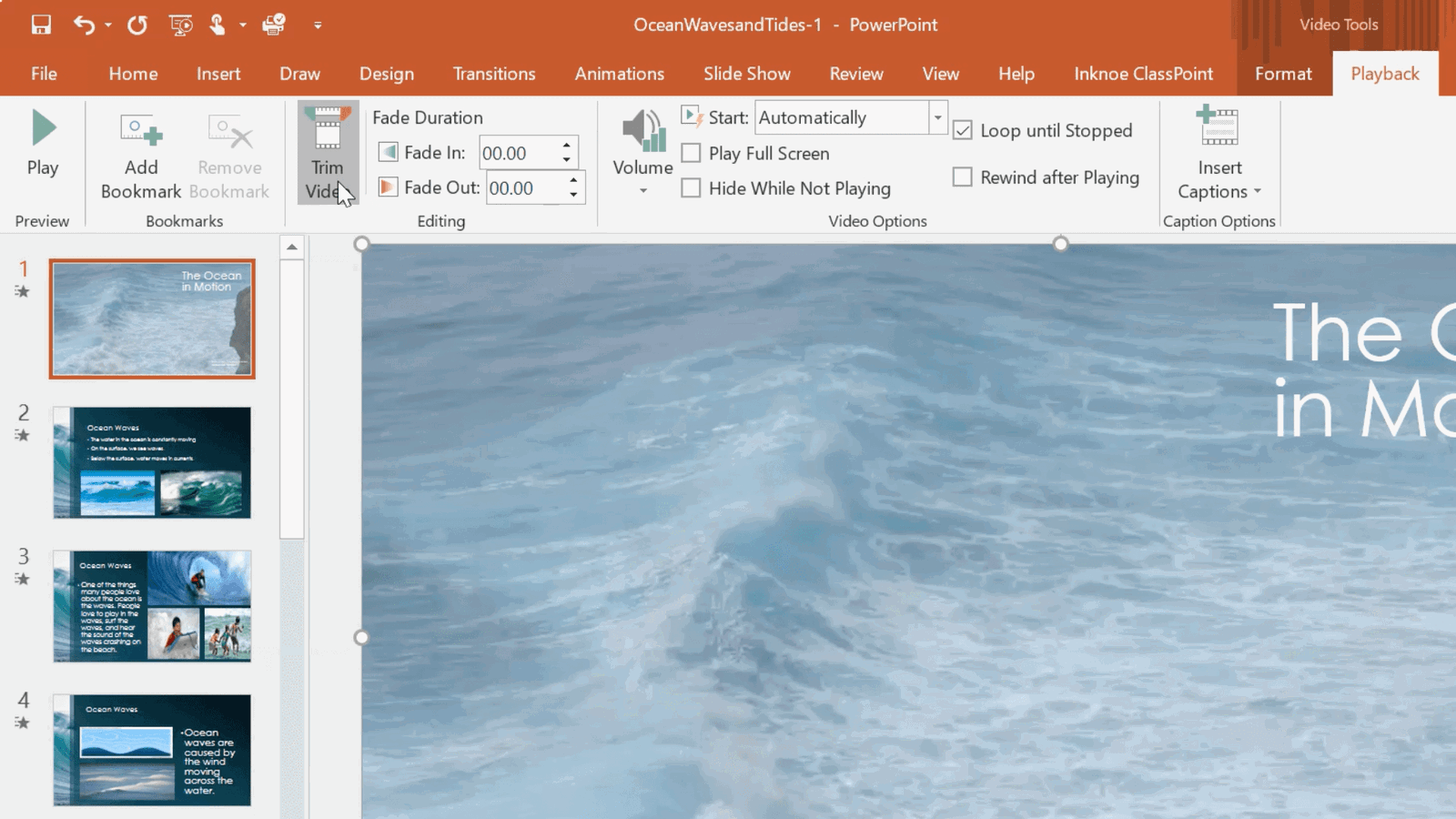Screen dimensions: 1456x819
Task: Enable Hide While Not Playing
Action: pyautogui.click(x=692, y=188)
